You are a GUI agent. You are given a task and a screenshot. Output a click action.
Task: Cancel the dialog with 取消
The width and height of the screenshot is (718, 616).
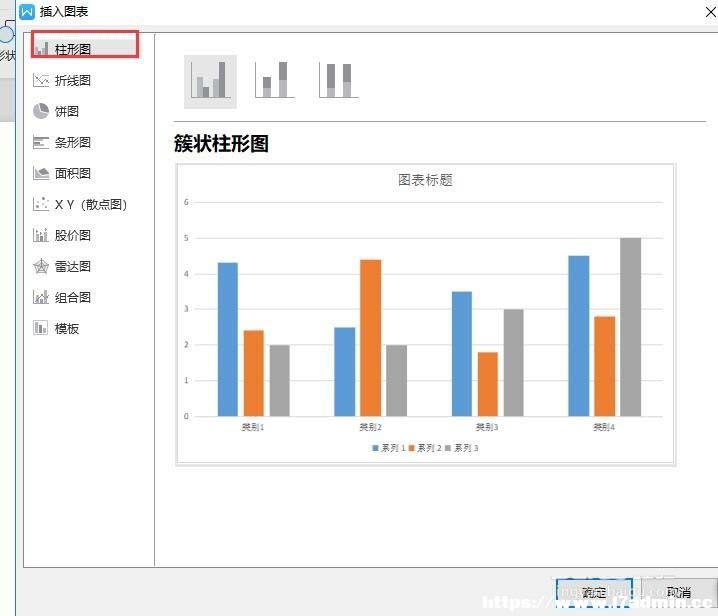coord(678,592)
